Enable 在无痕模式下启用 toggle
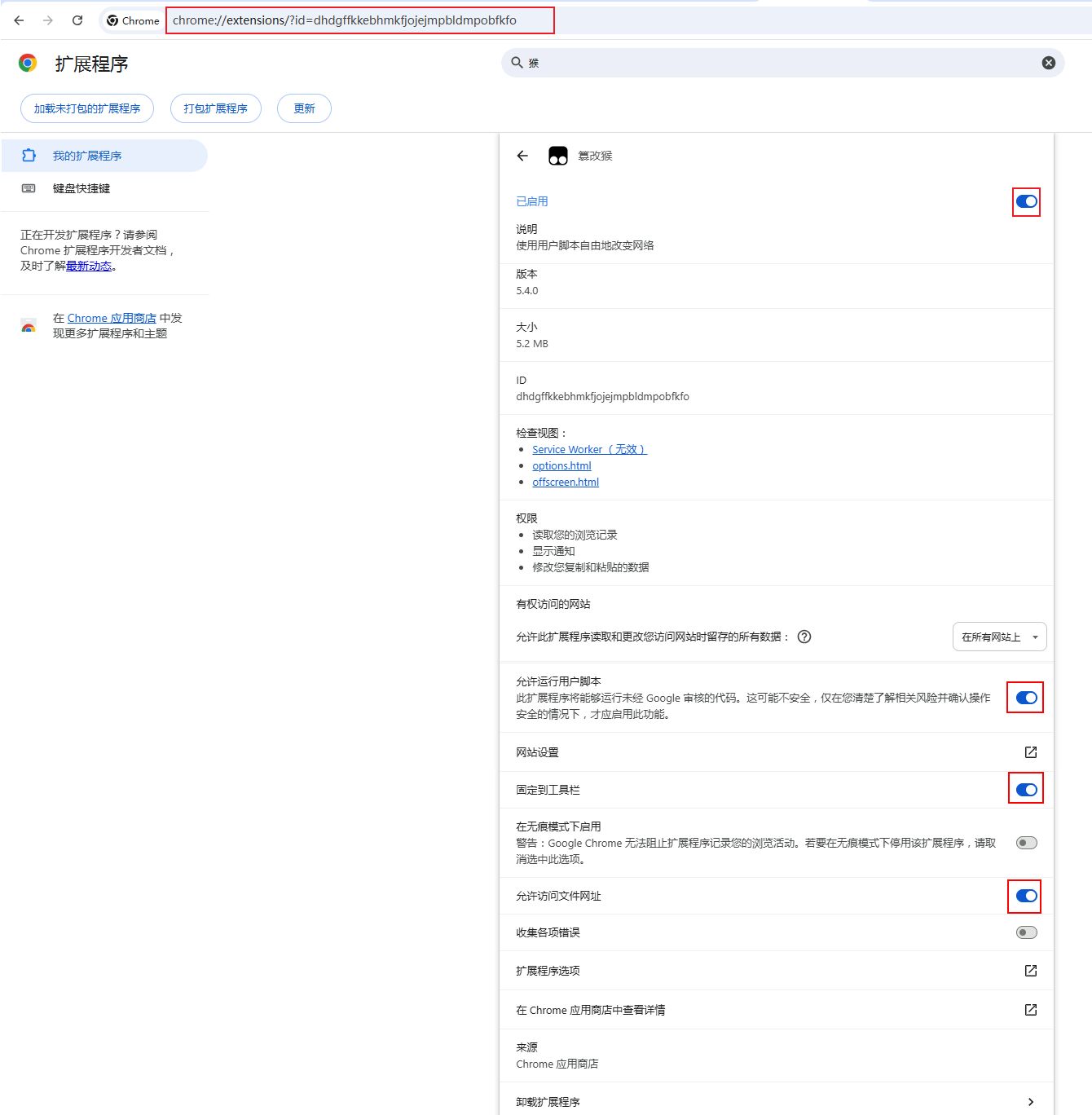 pos(1026,843)
